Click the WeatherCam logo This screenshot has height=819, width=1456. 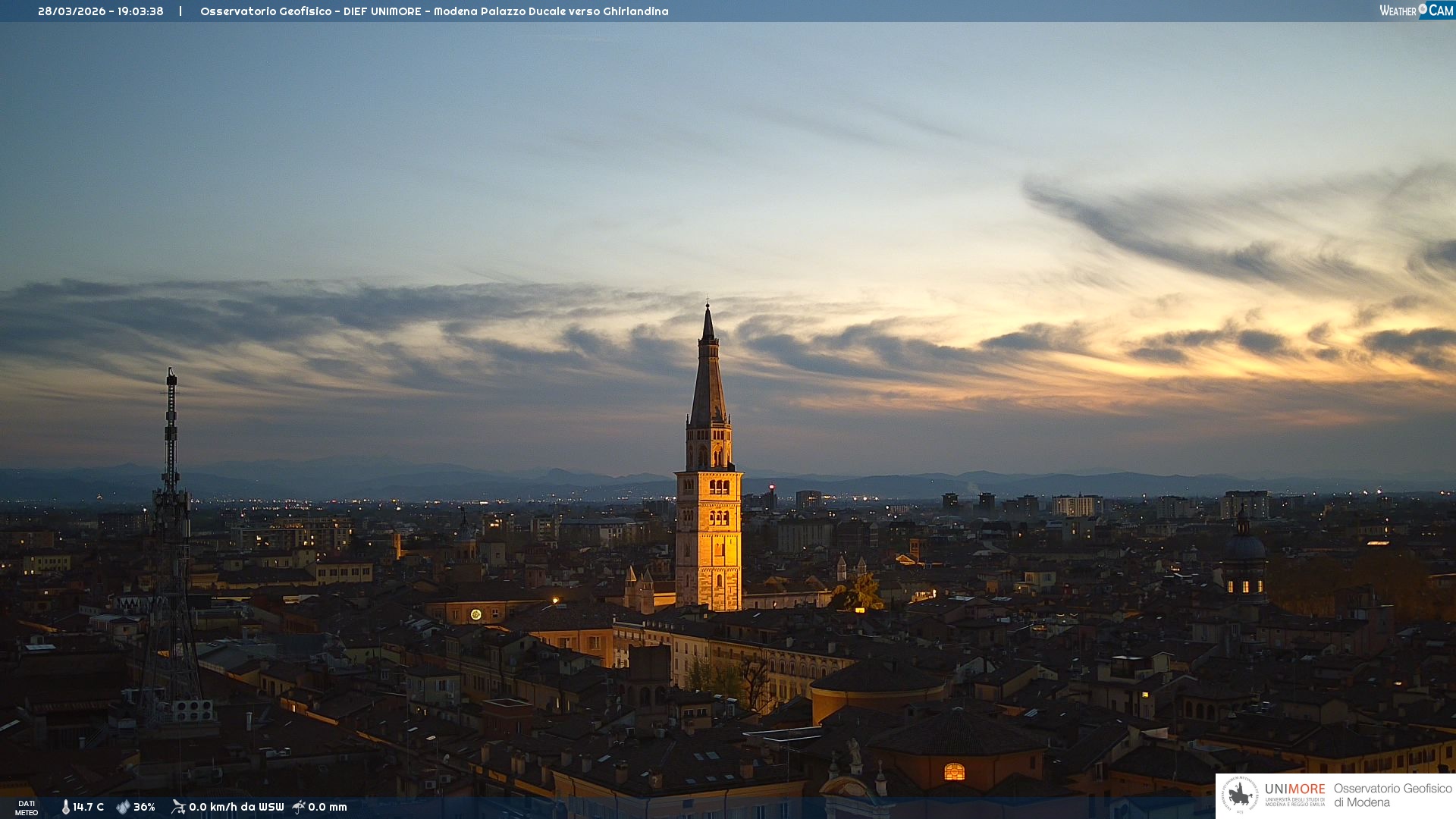point(1415,11)
